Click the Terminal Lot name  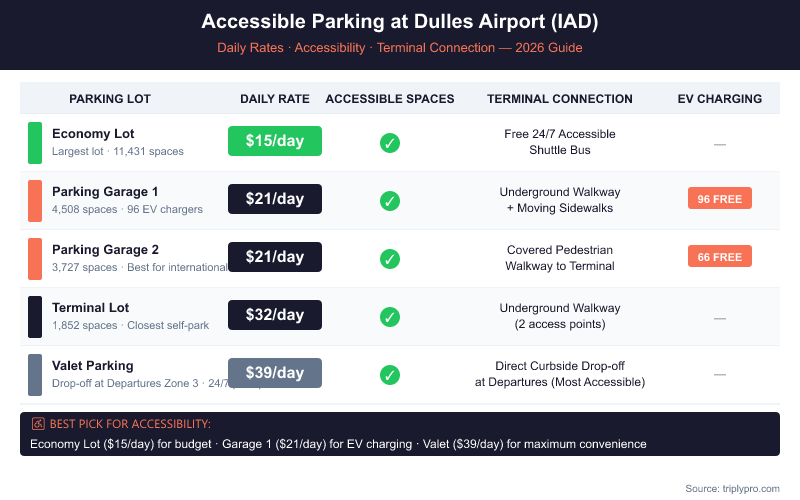[91, 308]
